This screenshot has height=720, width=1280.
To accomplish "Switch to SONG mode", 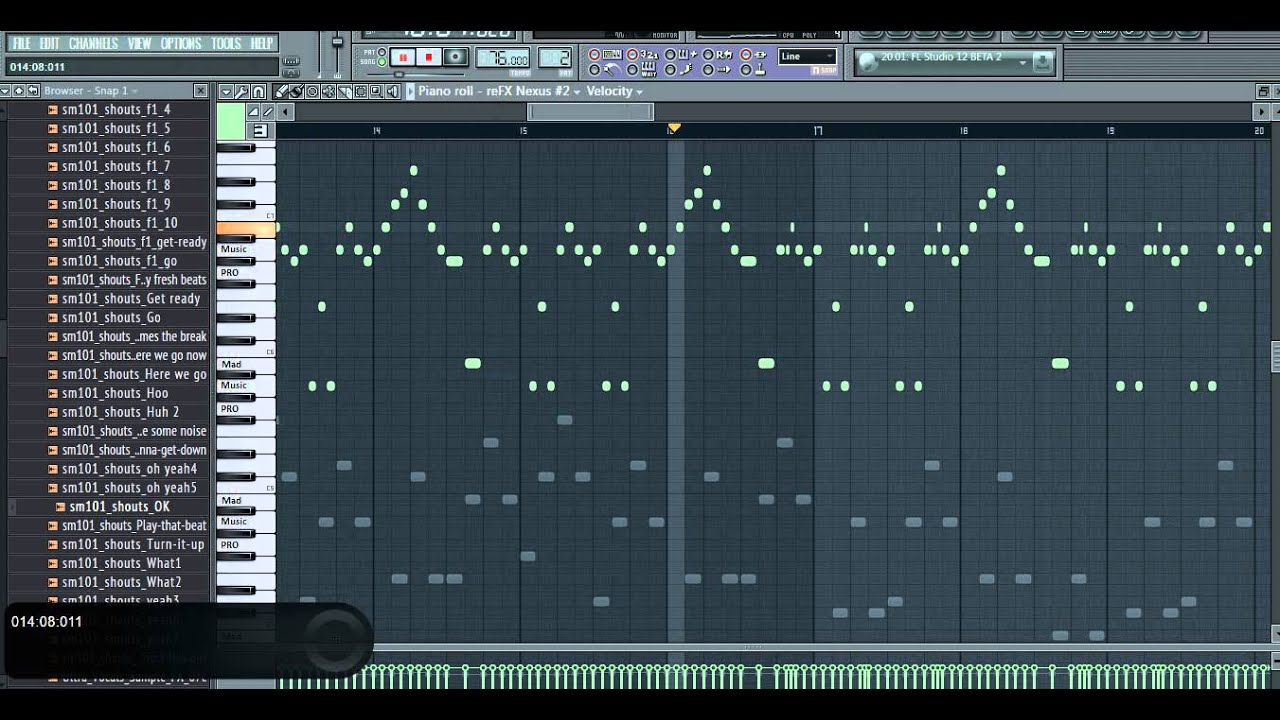I will click(382, 61).
